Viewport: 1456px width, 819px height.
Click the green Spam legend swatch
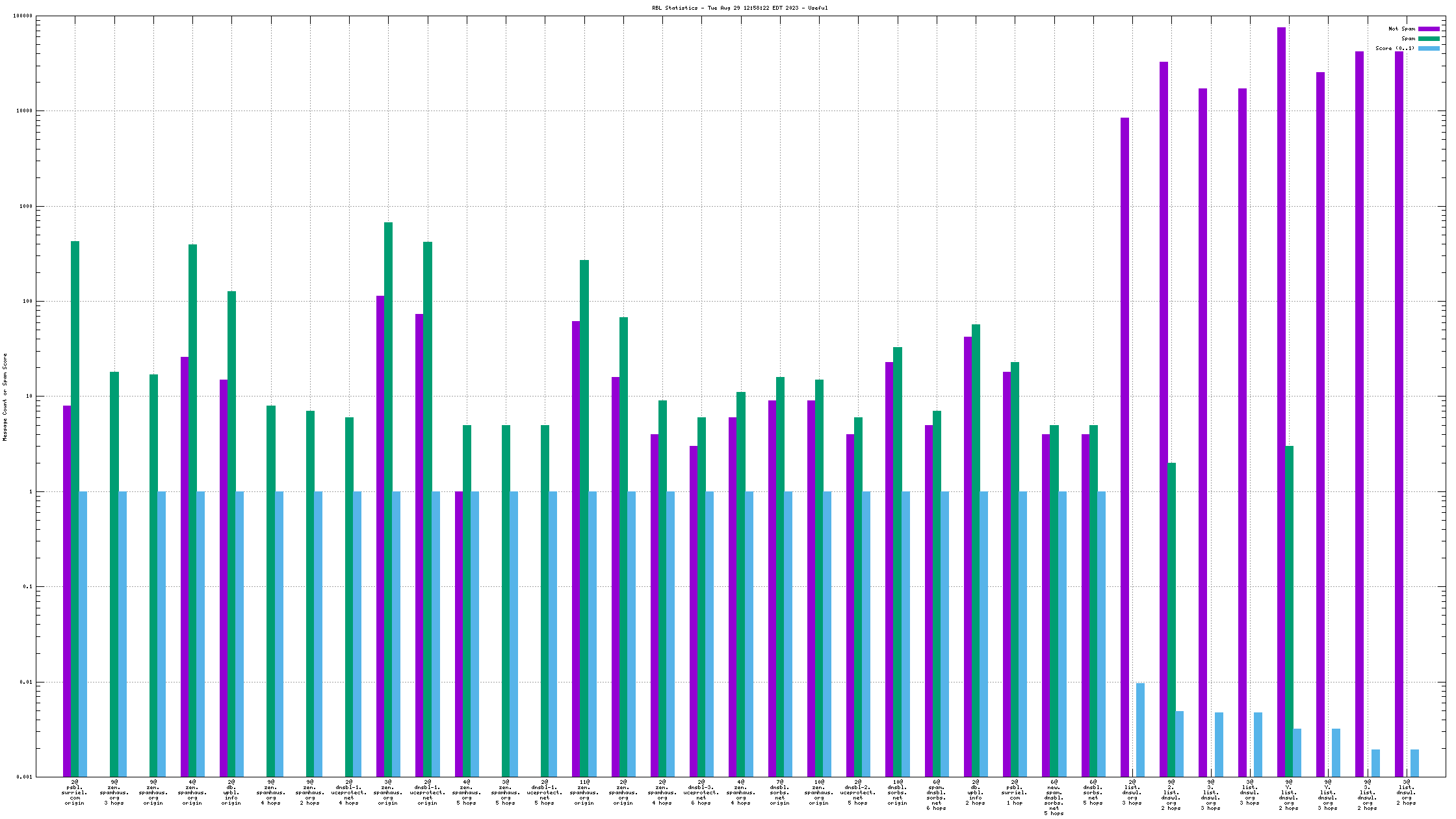pyautogui.click(x=1429, y=38)
